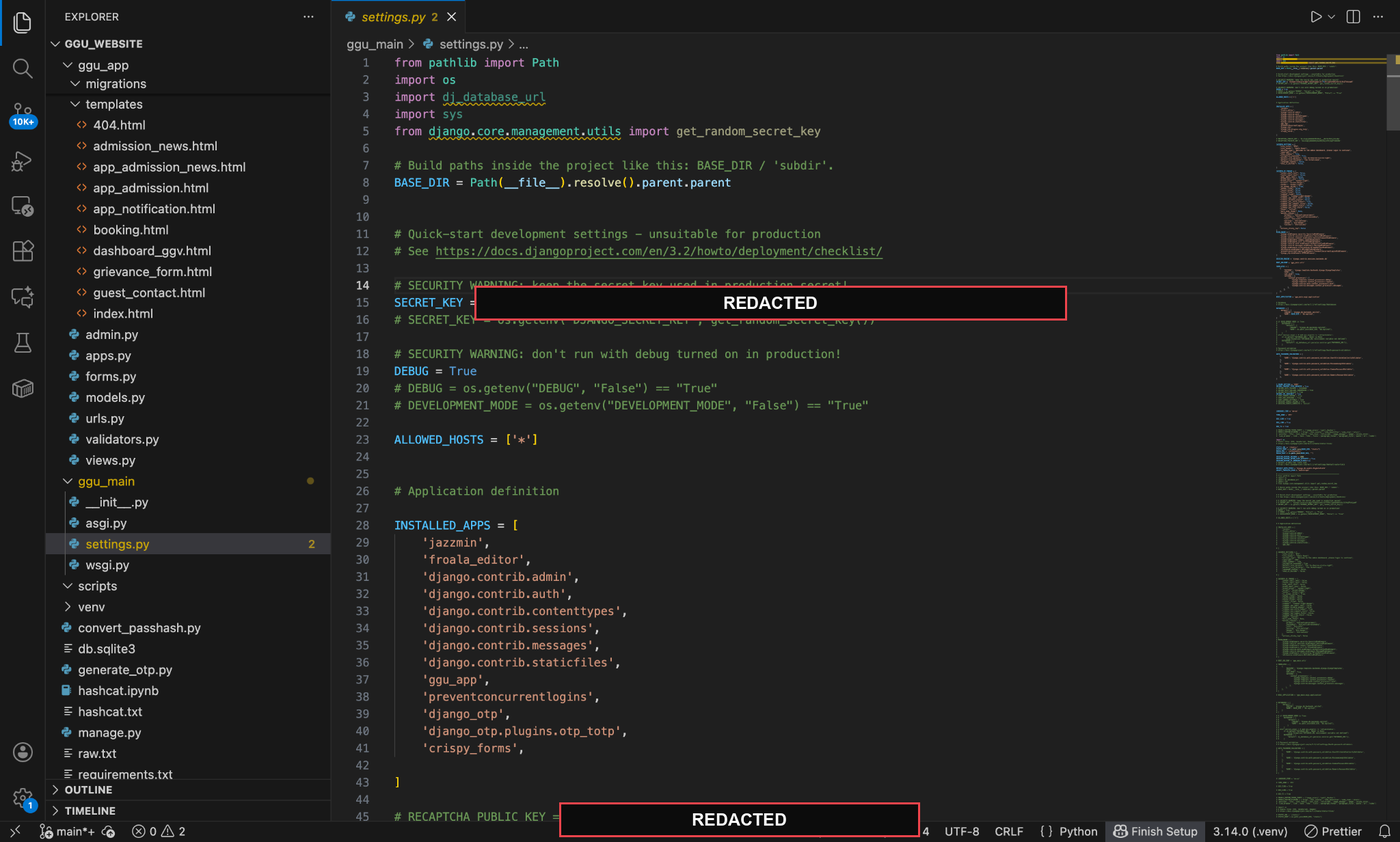Viewport: 1400px width, 842px height.
Task: Click ggu_main in the breadcrumb
Action: pyautogui.click(x=375, y=44)
